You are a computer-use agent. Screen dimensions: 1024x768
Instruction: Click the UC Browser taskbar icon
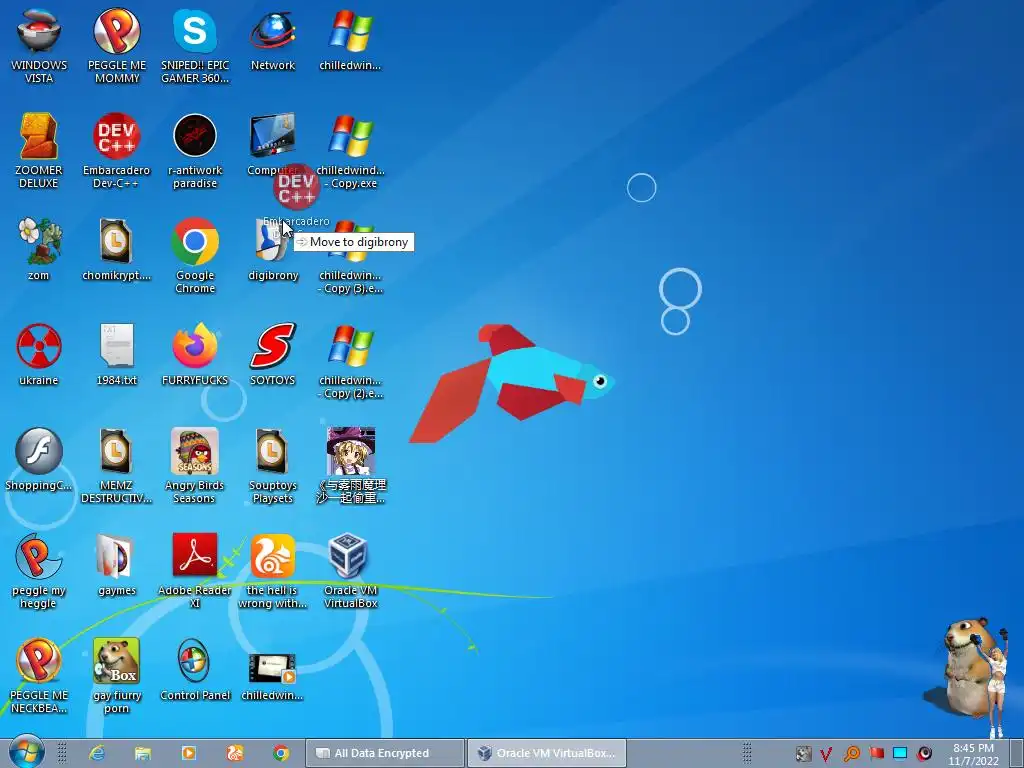click(235, 753)
